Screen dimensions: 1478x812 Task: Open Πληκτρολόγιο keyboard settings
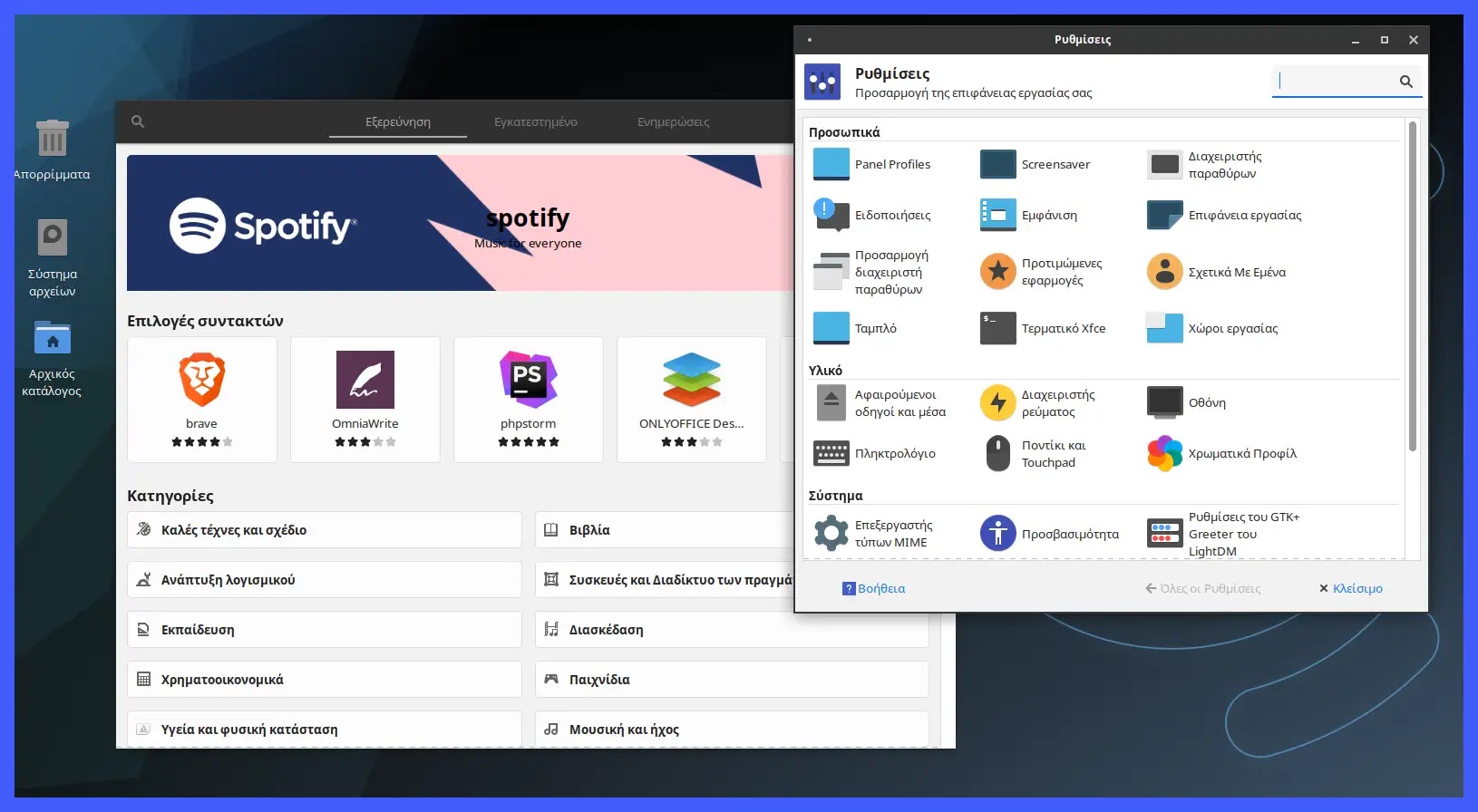point(874,453)
